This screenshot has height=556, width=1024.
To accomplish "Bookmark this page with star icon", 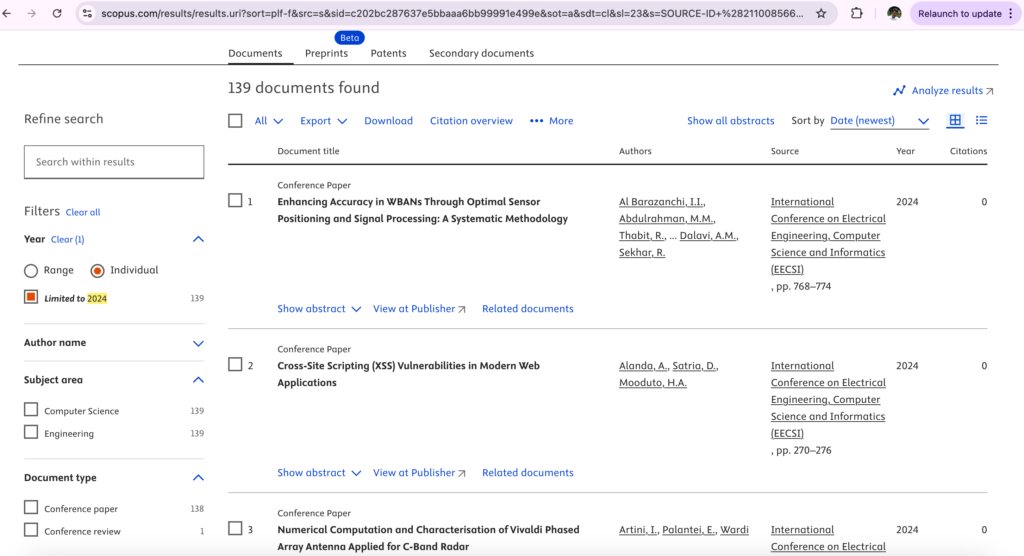I will tap(821, 14).
